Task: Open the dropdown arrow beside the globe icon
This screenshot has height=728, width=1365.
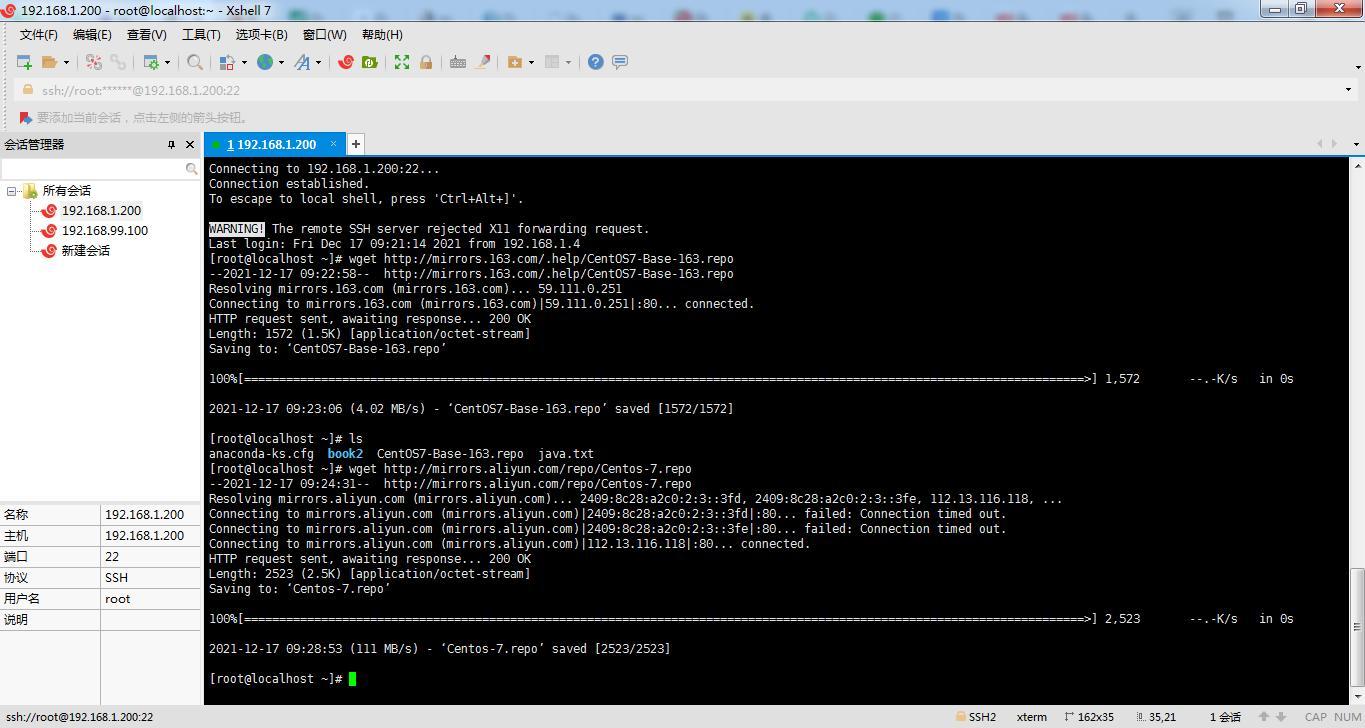Action: [x=281, y=62]
